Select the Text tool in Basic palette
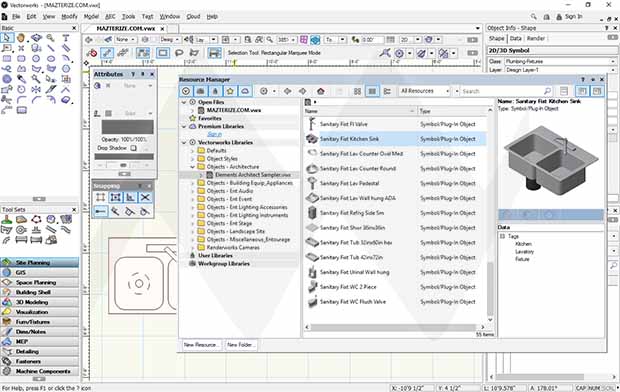 pyautogui.click(x=66, y=38)
